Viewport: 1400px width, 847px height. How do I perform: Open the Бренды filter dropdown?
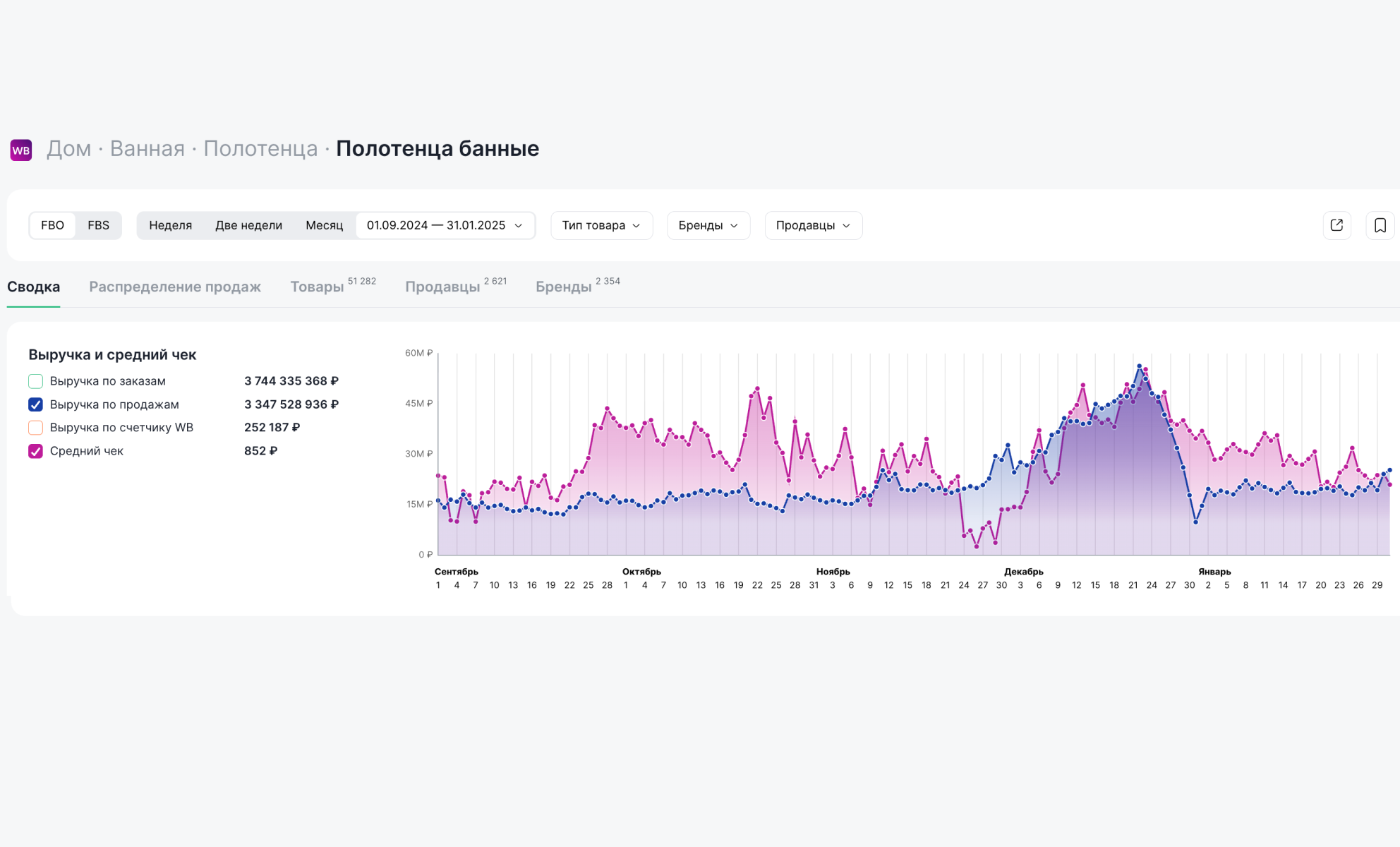708,225
